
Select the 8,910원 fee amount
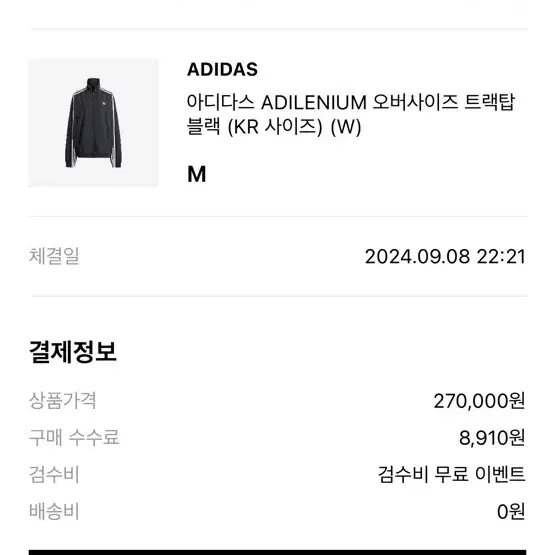click(492, 438)
